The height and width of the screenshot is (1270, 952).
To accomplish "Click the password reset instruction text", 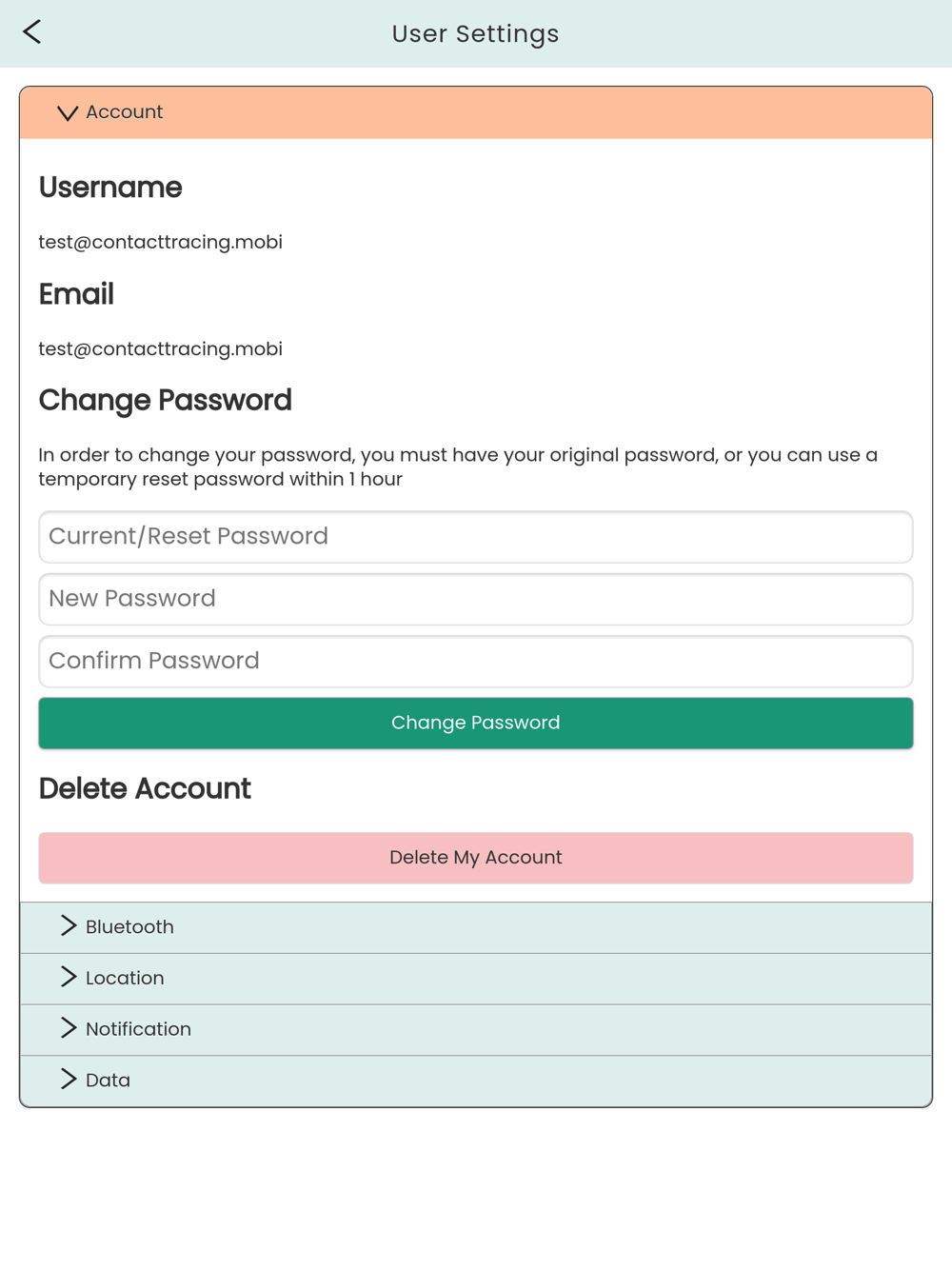I will click(x=457, y=466).
